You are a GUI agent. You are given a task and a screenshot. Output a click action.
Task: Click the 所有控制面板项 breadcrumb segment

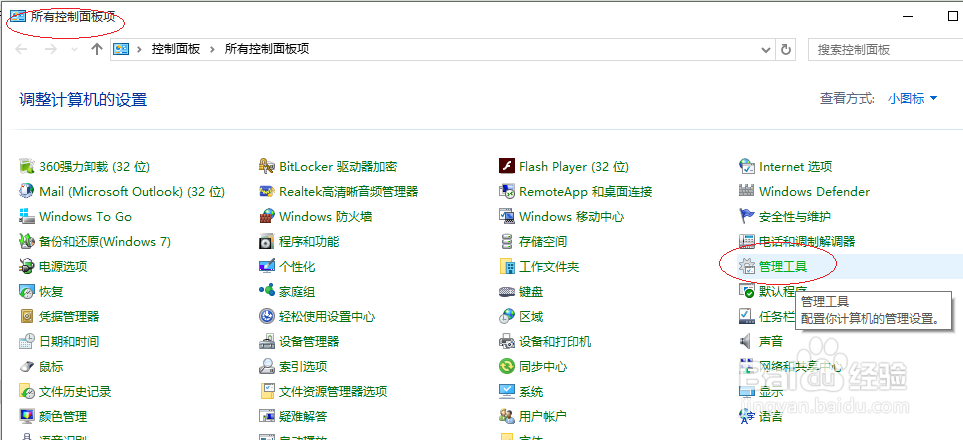267,50
